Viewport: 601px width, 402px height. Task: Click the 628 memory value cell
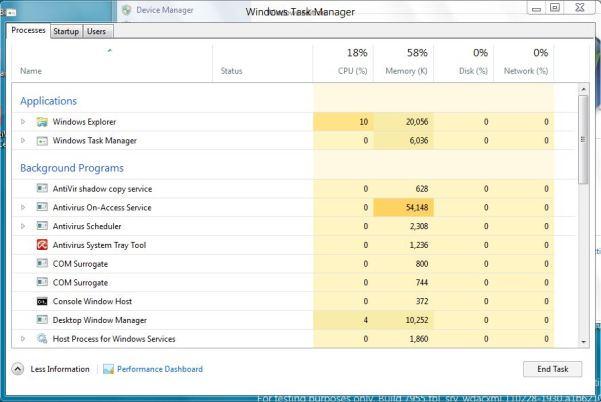404,189
